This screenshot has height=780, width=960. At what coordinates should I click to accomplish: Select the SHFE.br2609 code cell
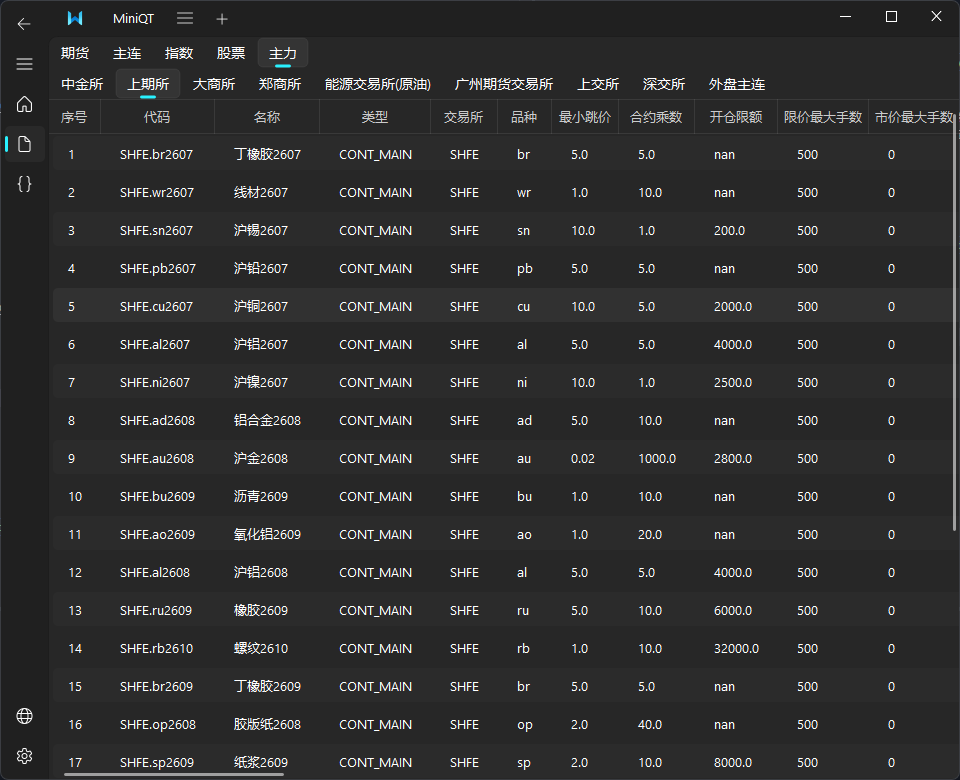156,686
